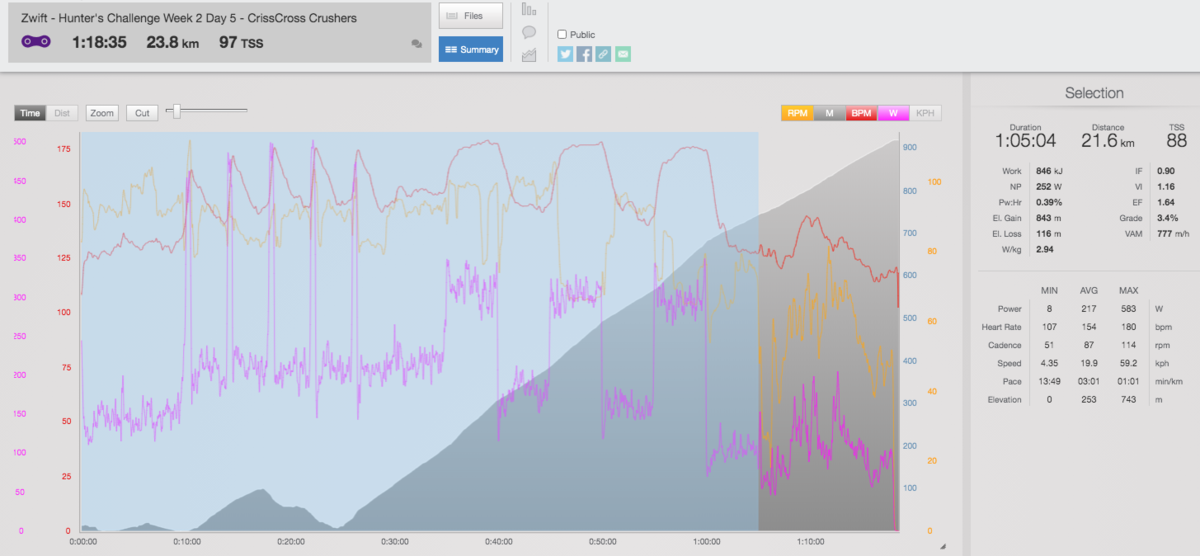Switch graph x-axis to Dist

(x=62, y=113)
